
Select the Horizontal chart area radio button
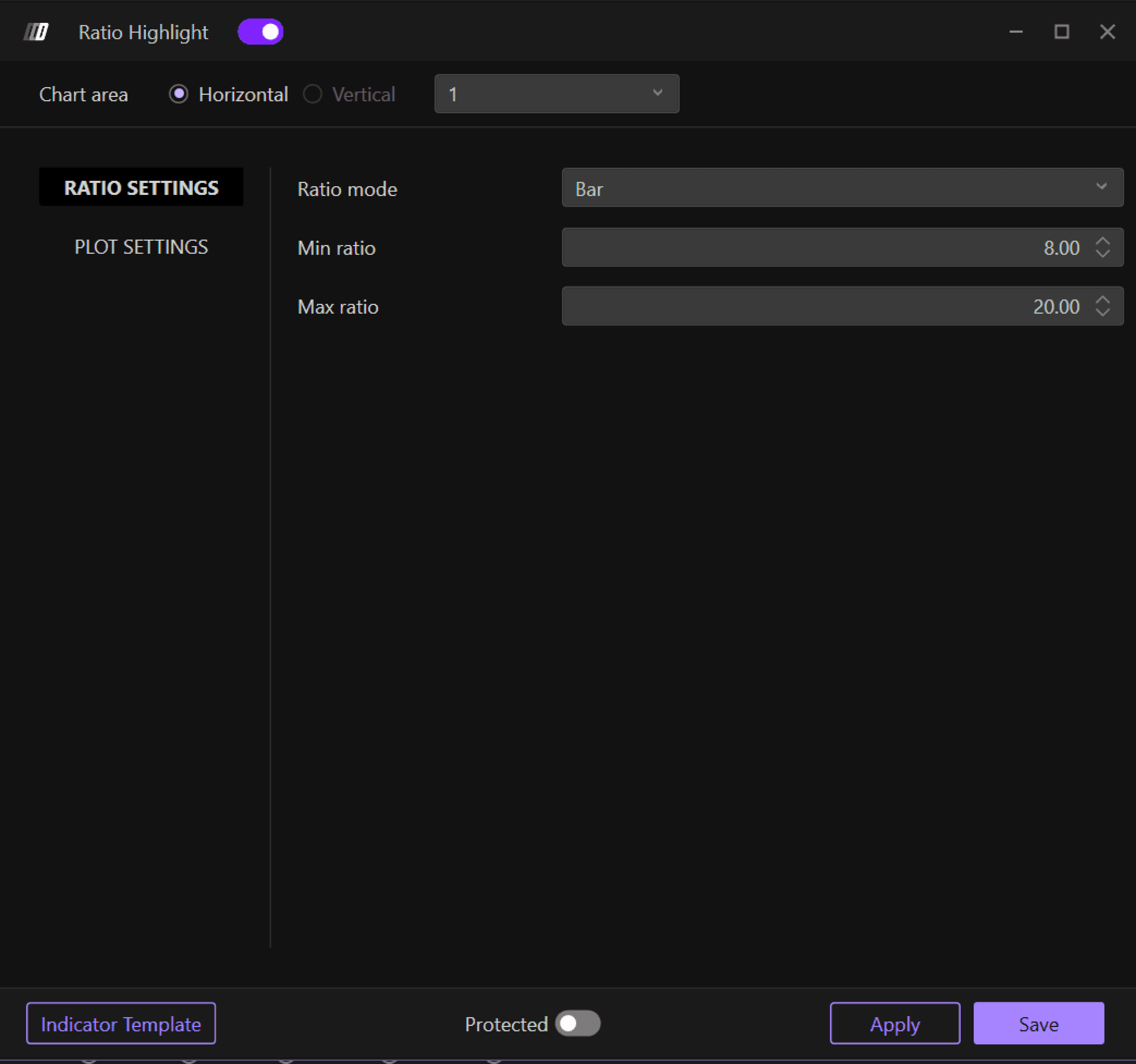point(179,94)
